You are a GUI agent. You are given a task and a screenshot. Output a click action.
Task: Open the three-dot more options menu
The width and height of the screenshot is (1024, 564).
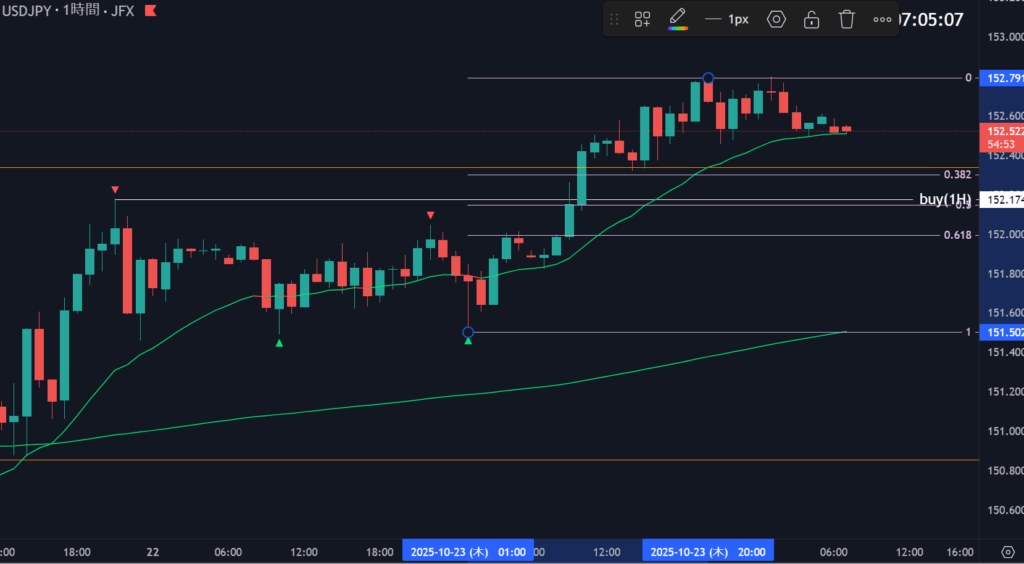point(882,19)
